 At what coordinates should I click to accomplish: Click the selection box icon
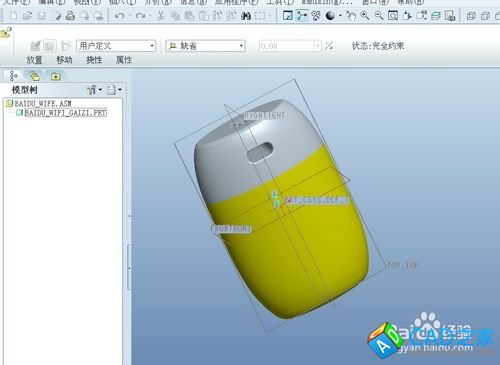[x=260, y=16]
